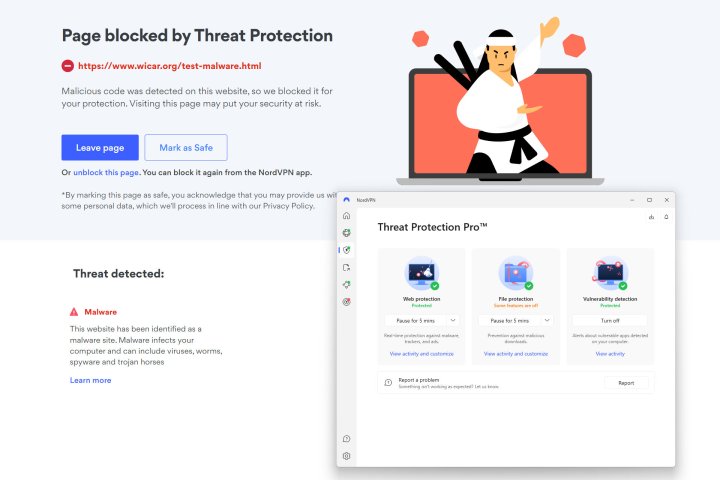
Task: Select the Threat Protection shield sidebar icon
Action: pos(346,249)
